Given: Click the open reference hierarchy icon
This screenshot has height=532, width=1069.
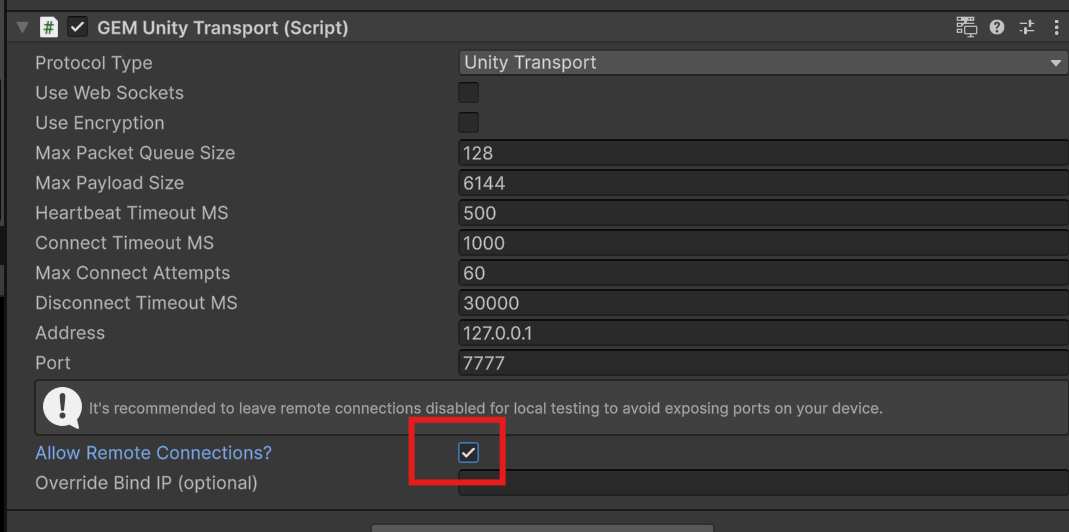Looking at the screenshot, I should coord(966,27).
